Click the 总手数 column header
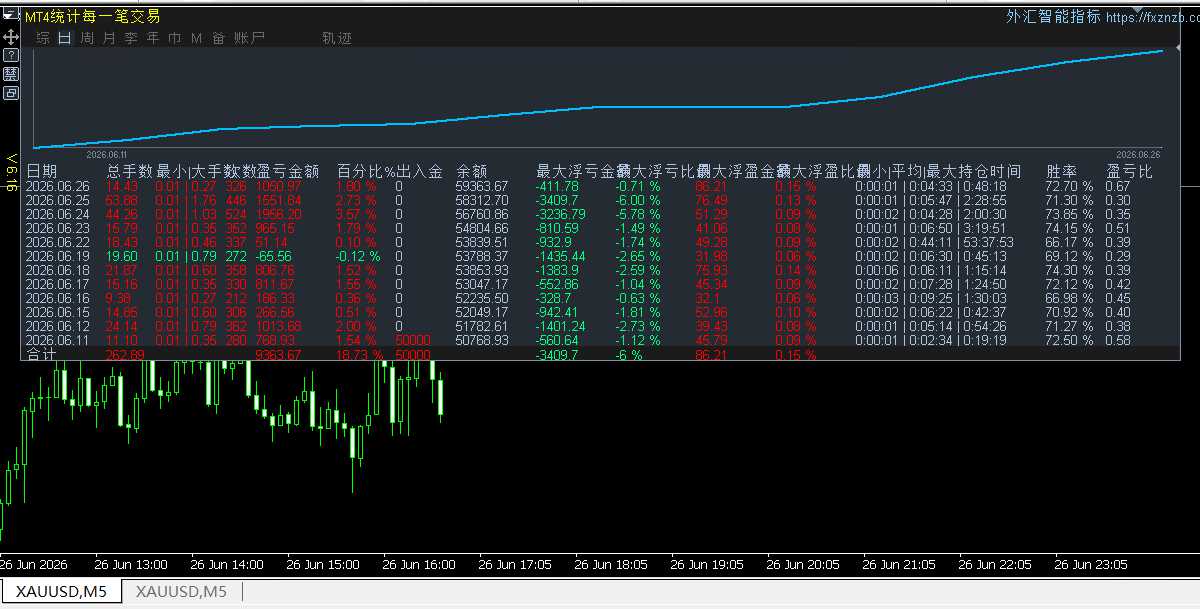Viewport: 1200px width, 609px height. point(129,172)
